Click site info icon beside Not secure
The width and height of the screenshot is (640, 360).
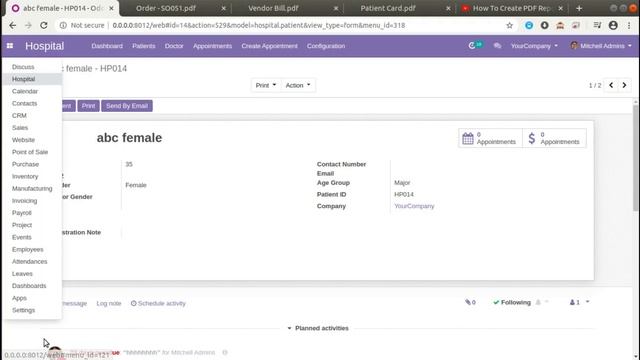tap(63, 25)
